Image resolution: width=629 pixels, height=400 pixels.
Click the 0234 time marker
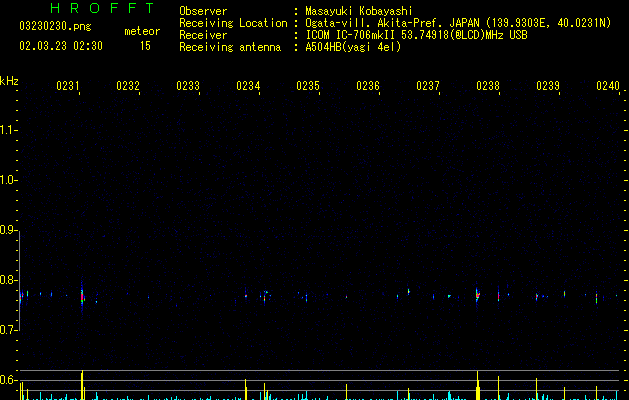point(248,86)
